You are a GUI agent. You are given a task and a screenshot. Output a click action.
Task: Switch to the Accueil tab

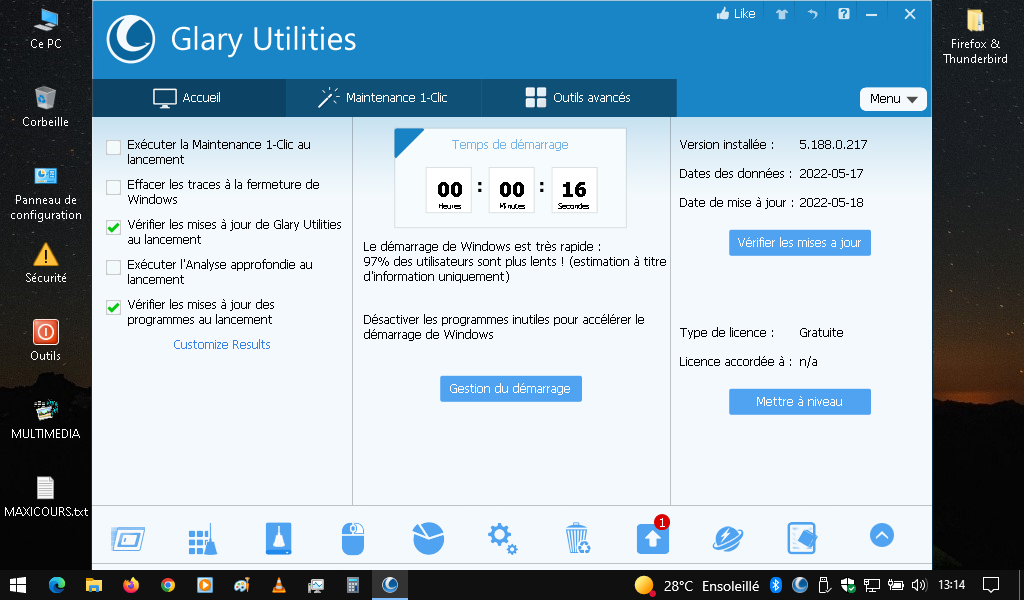189,98
